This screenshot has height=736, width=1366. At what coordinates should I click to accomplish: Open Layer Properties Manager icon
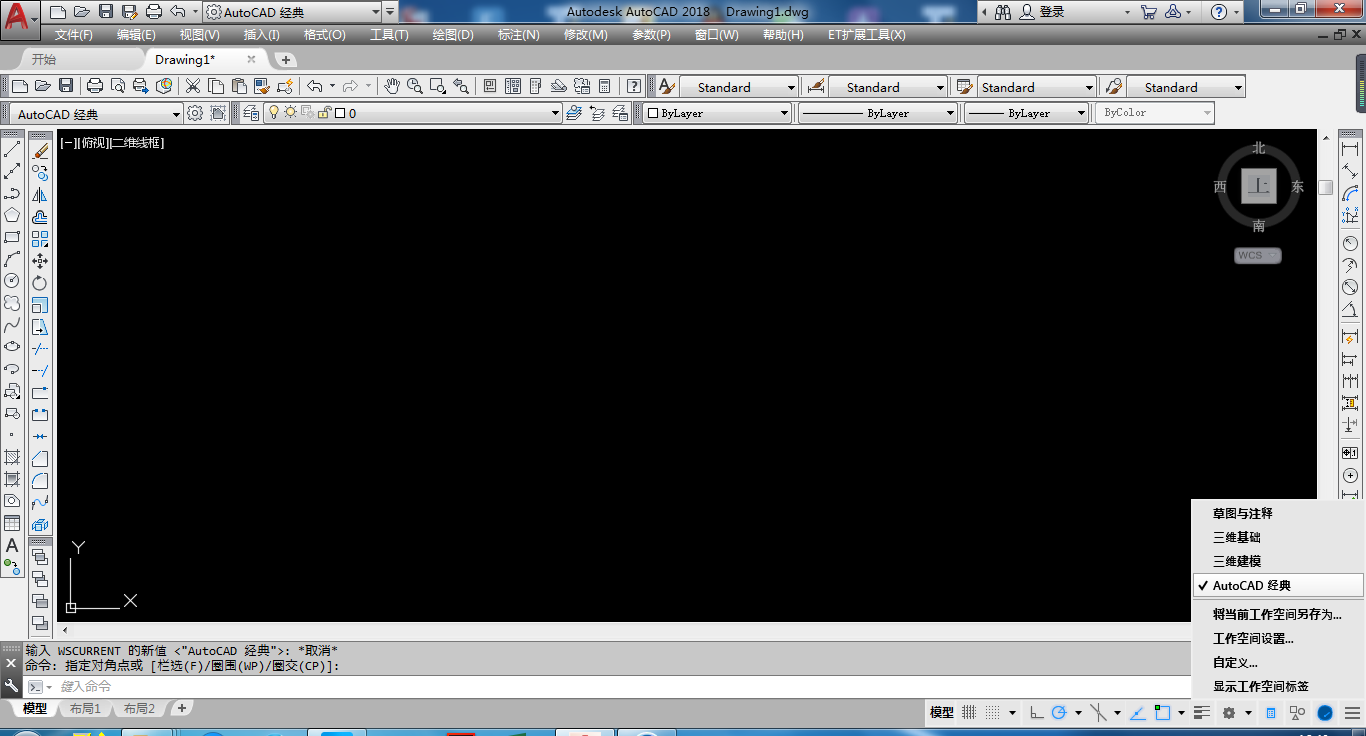click(x=250, y=113)
